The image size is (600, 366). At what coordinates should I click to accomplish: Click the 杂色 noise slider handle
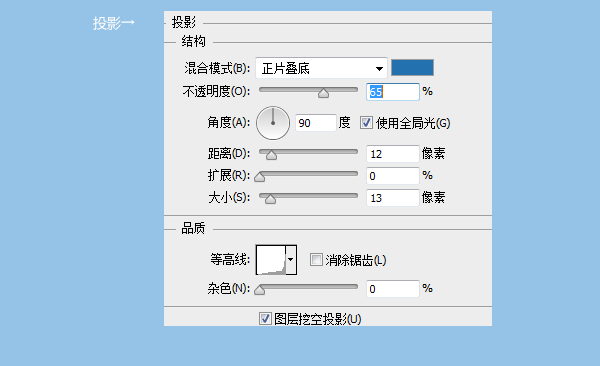(259, 290)
